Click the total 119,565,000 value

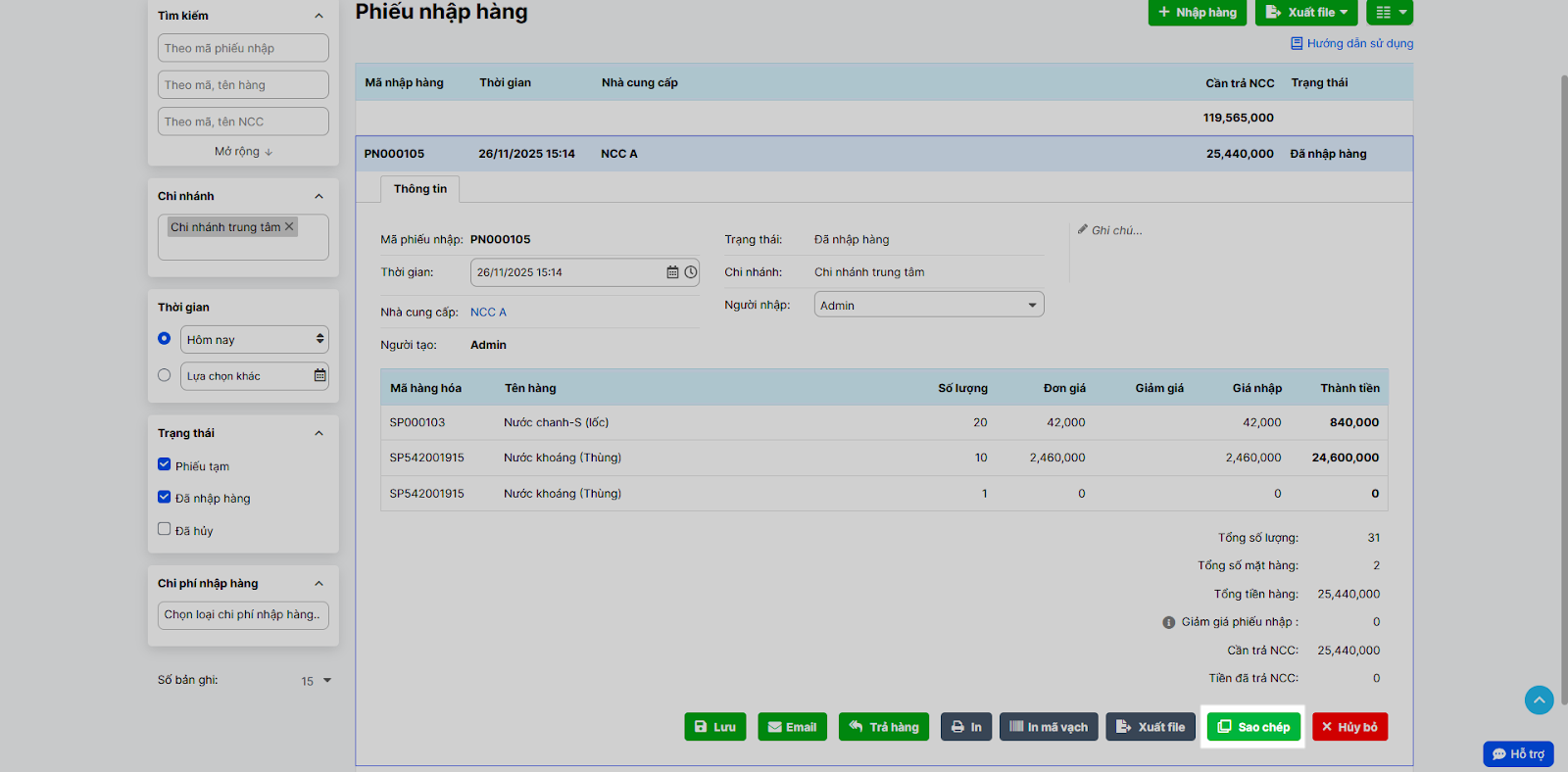coord(1239,118)
